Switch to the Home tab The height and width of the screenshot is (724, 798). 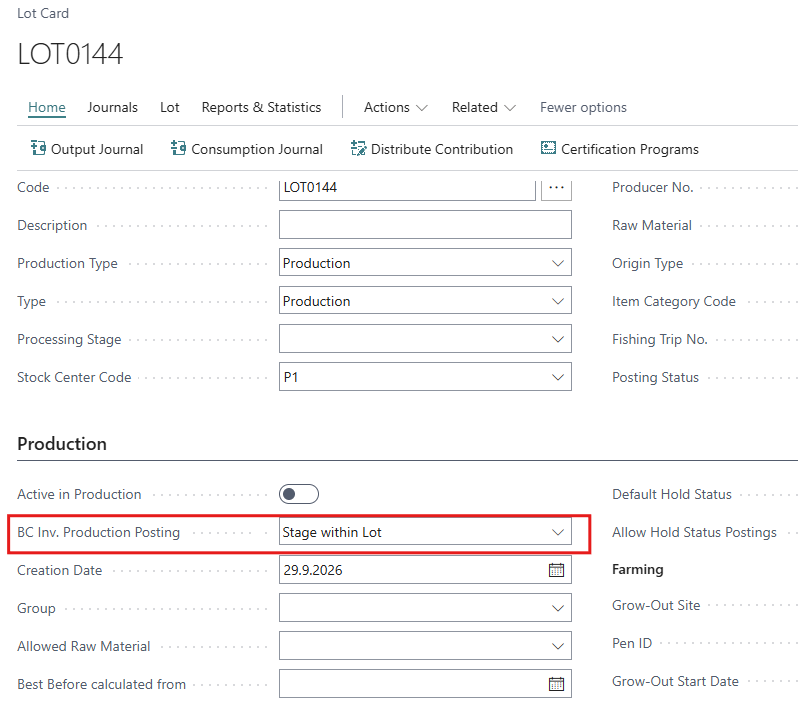point(47,107)
